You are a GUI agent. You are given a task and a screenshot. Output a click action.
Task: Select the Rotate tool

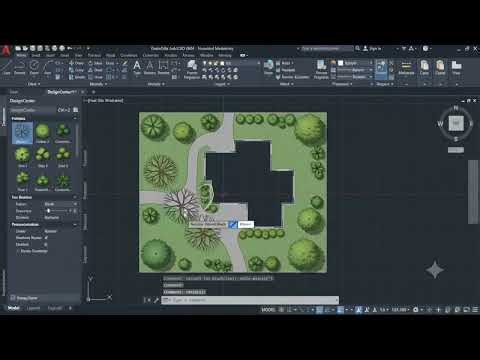pos(95,63)
